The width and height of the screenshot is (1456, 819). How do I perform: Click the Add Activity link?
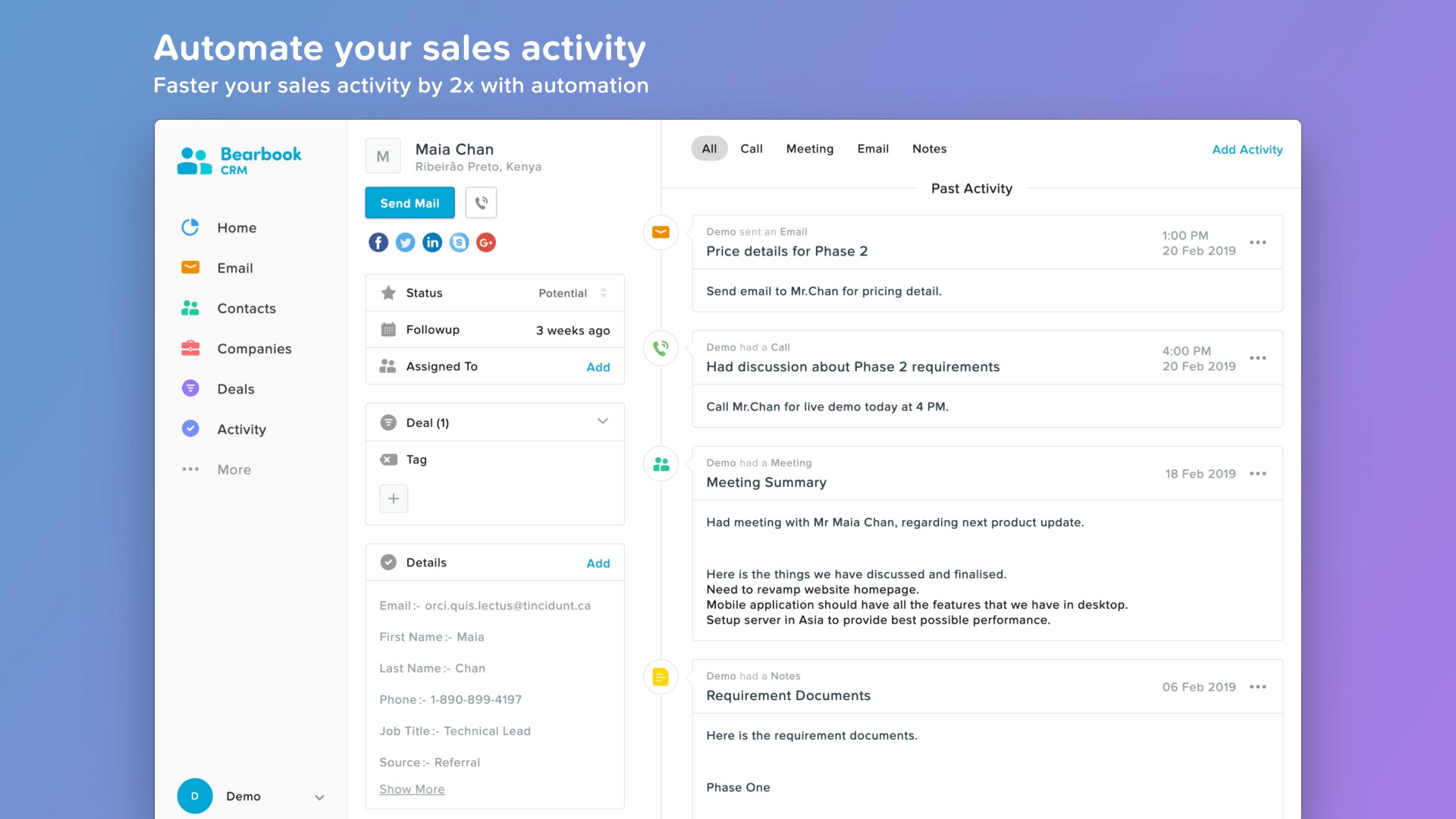1247,149
